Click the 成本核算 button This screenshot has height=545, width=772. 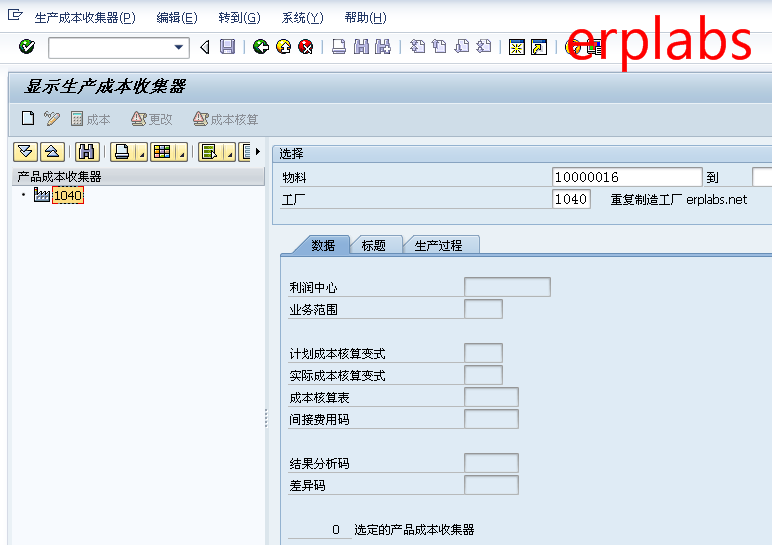(225, 119)
